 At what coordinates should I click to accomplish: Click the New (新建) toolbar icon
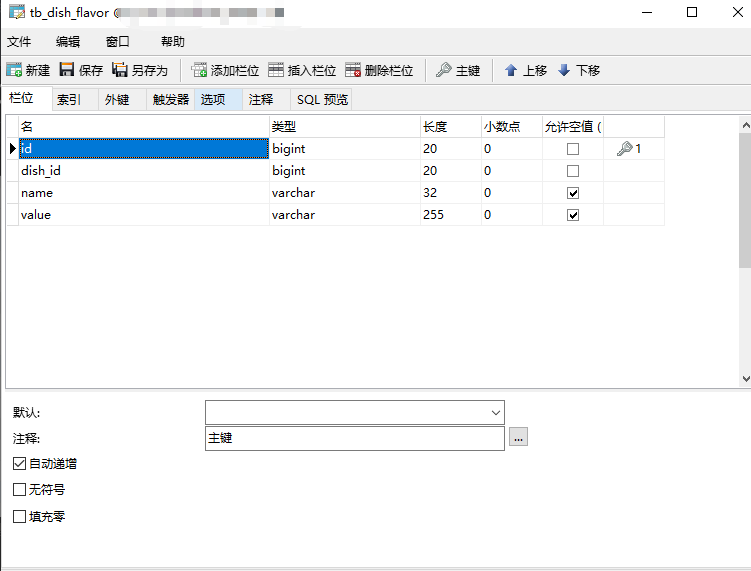click(14, 70)
